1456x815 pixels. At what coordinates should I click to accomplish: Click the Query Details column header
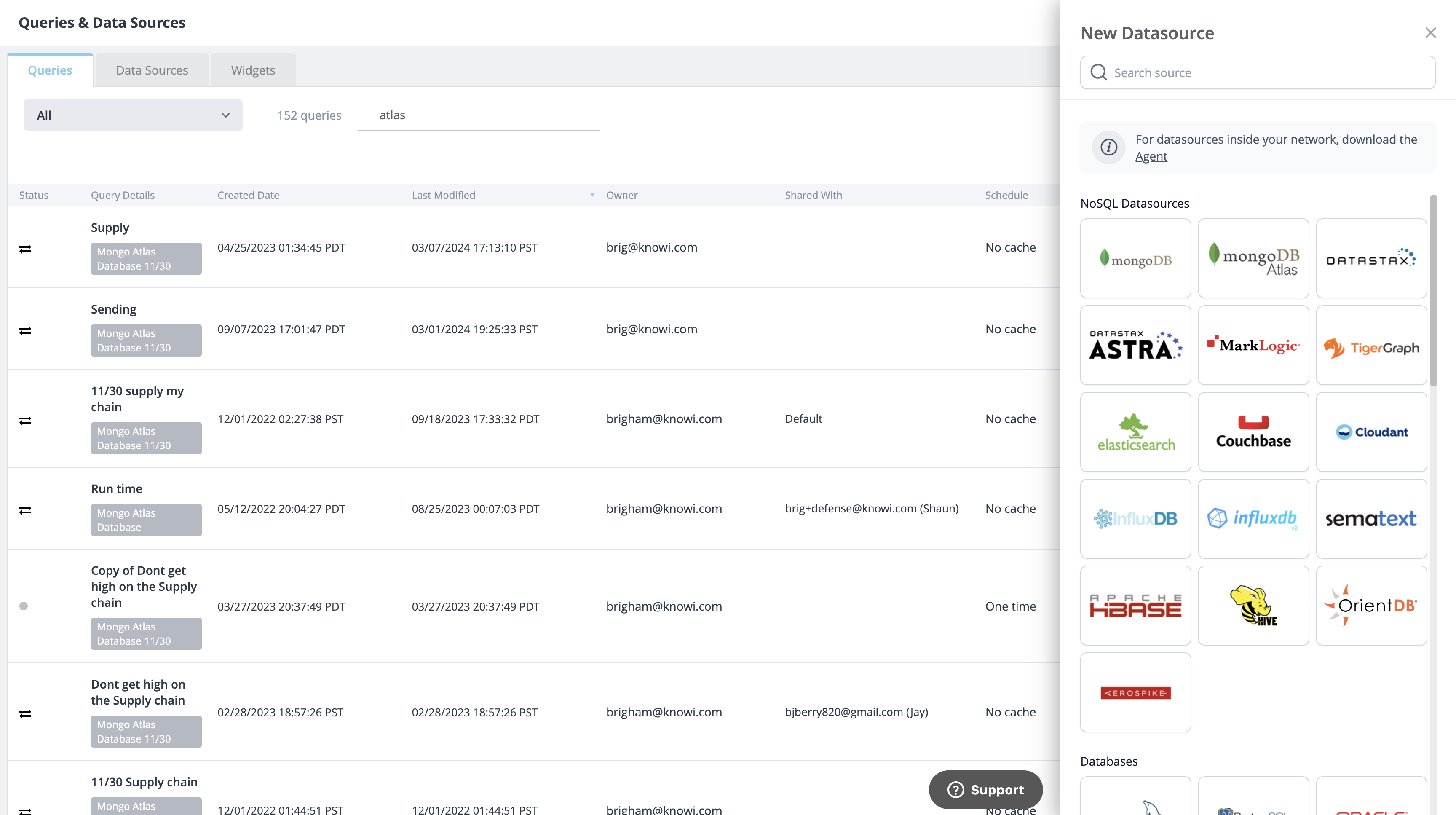pyautogui.click(x=123, y=195)
